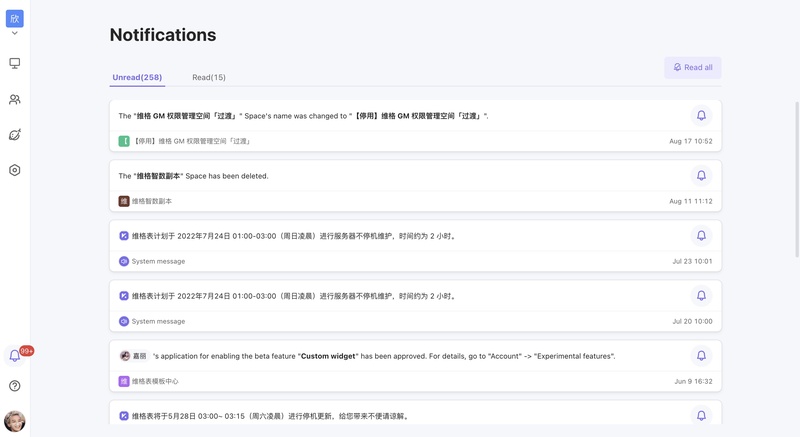The image size is (800, 437).
Task: Click the page vertical scrollbar
Action: pos(797,178)
